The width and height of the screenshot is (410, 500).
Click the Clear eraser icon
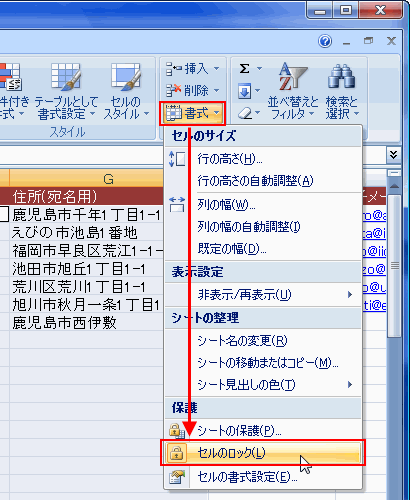(x=245, y=113)
